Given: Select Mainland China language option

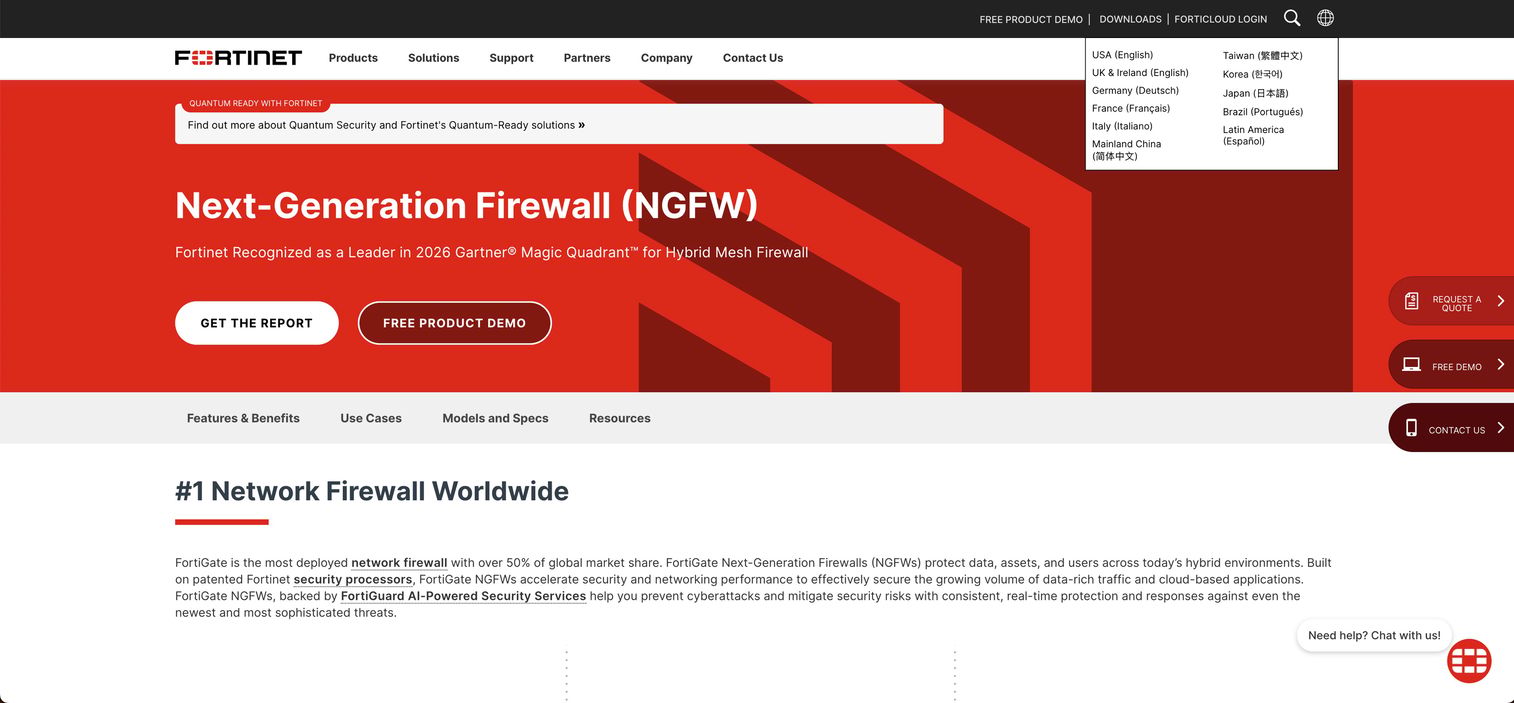Looking at the screenshot, I should tap(1126, 150).
